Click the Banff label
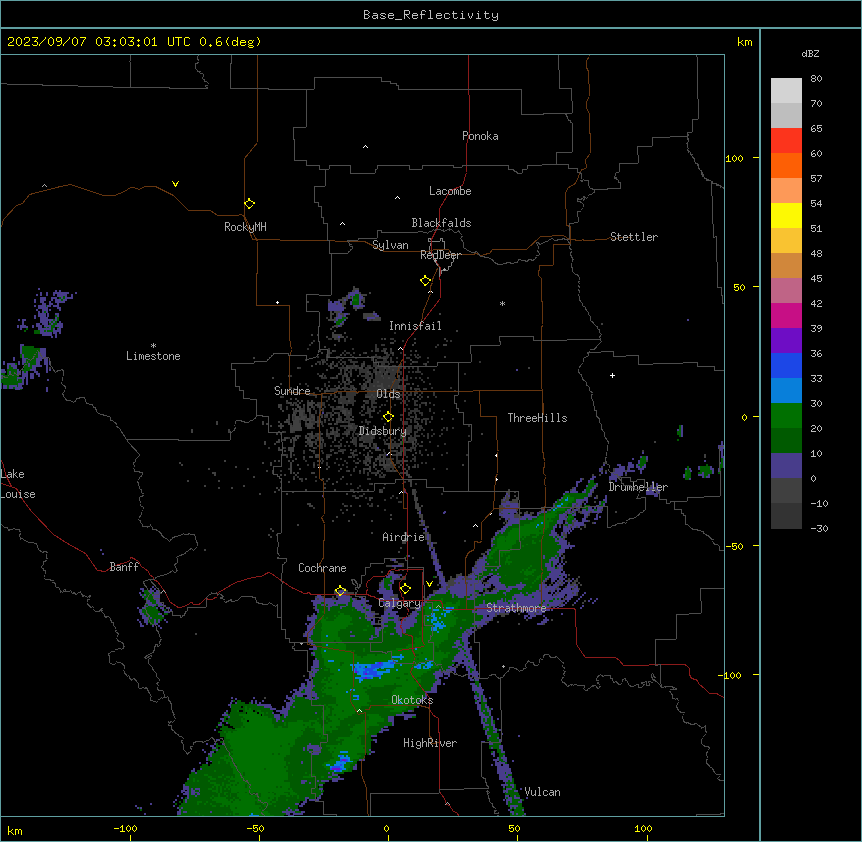The height and width of the screenshot is (842, 862). (124, 567)
